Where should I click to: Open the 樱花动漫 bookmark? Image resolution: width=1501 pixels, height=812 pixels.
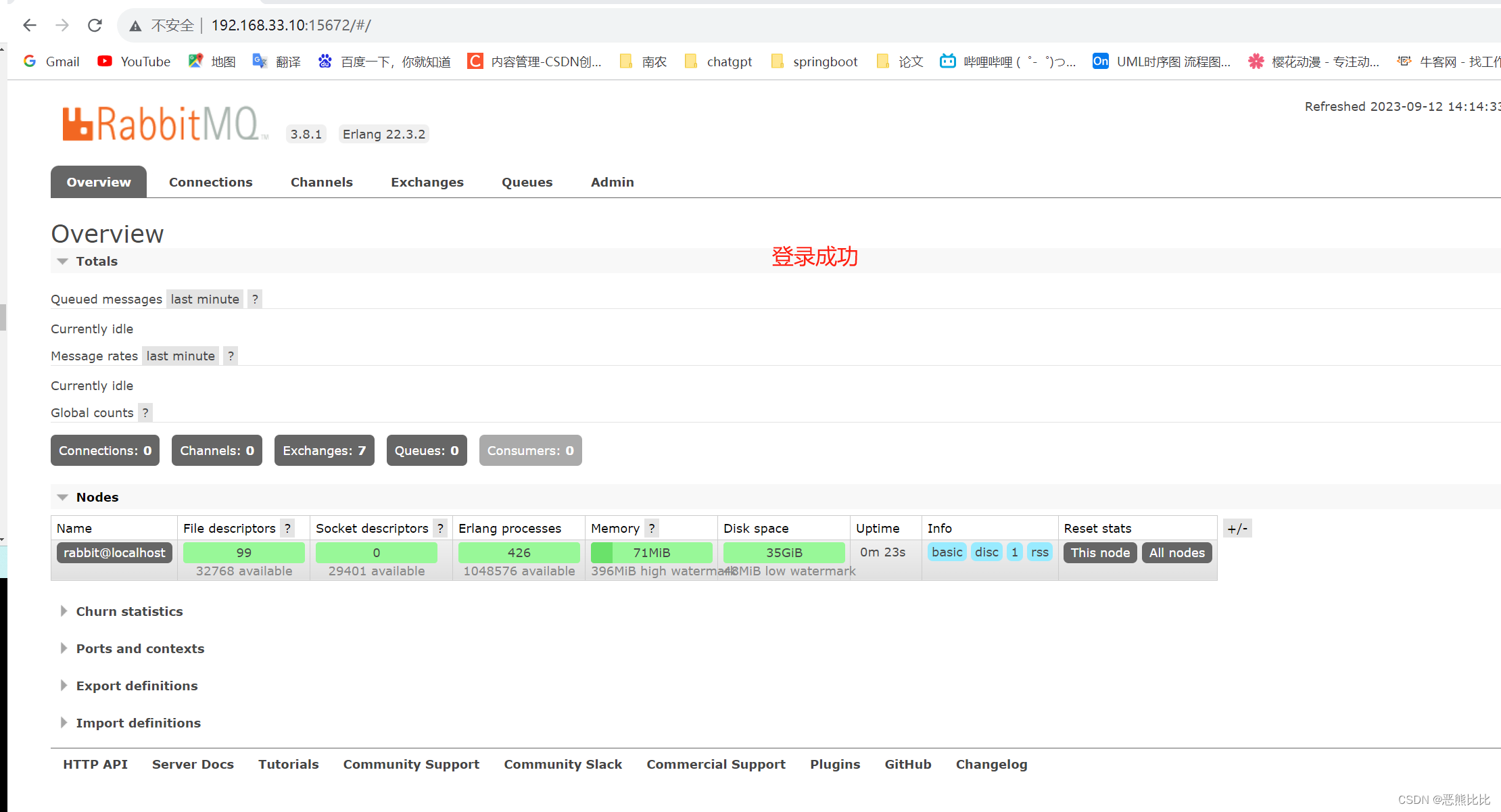[1314, 62]
